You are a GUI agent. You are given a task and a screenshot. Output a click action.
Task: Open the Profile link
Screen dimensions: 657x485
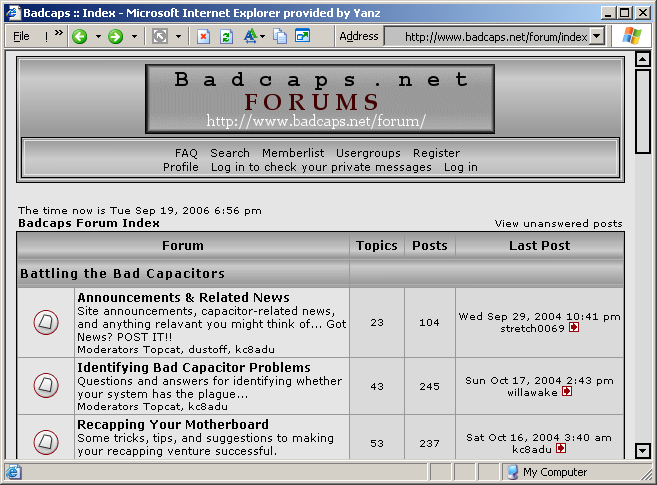click(181, 167)
